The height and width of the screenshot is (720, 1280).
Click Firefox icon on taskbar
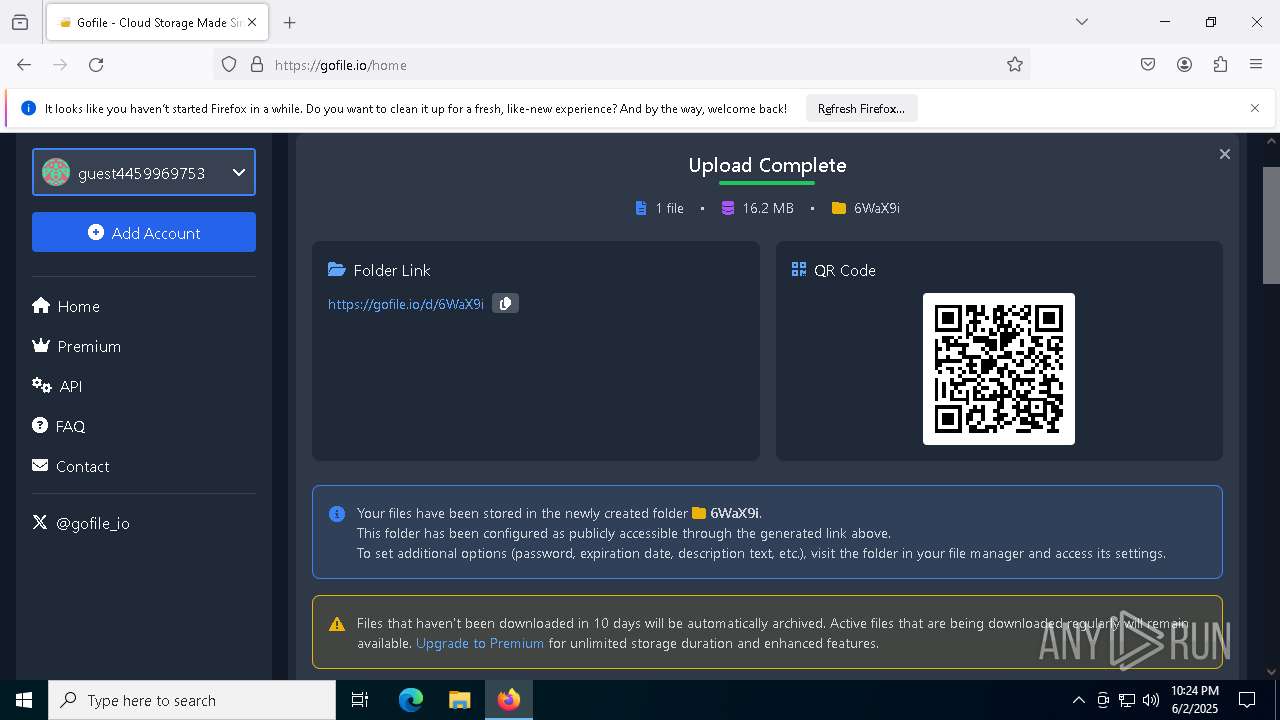509,700
